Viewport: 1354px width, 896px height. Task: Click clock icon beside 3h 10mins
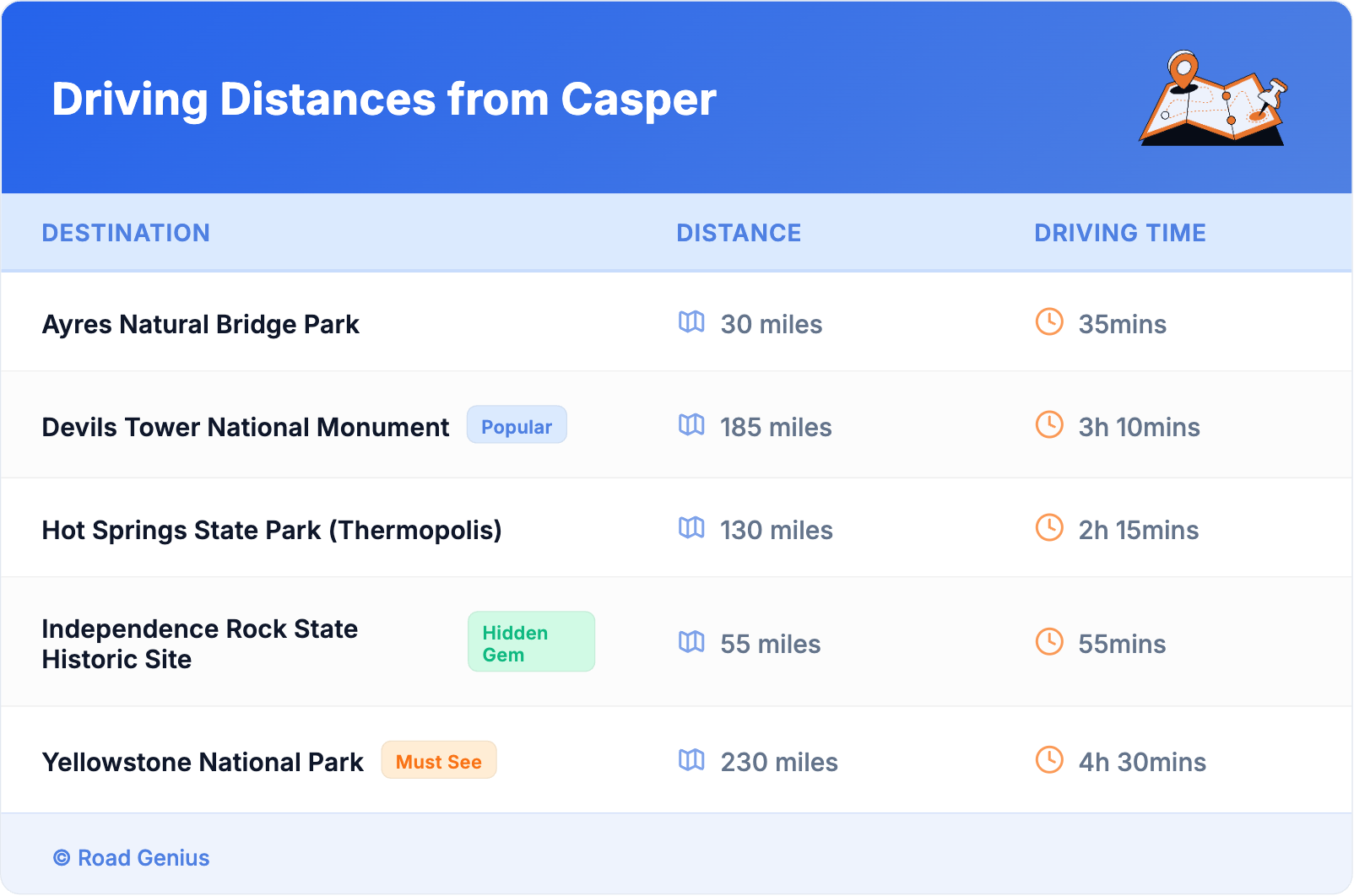[x=1049, y=425]
